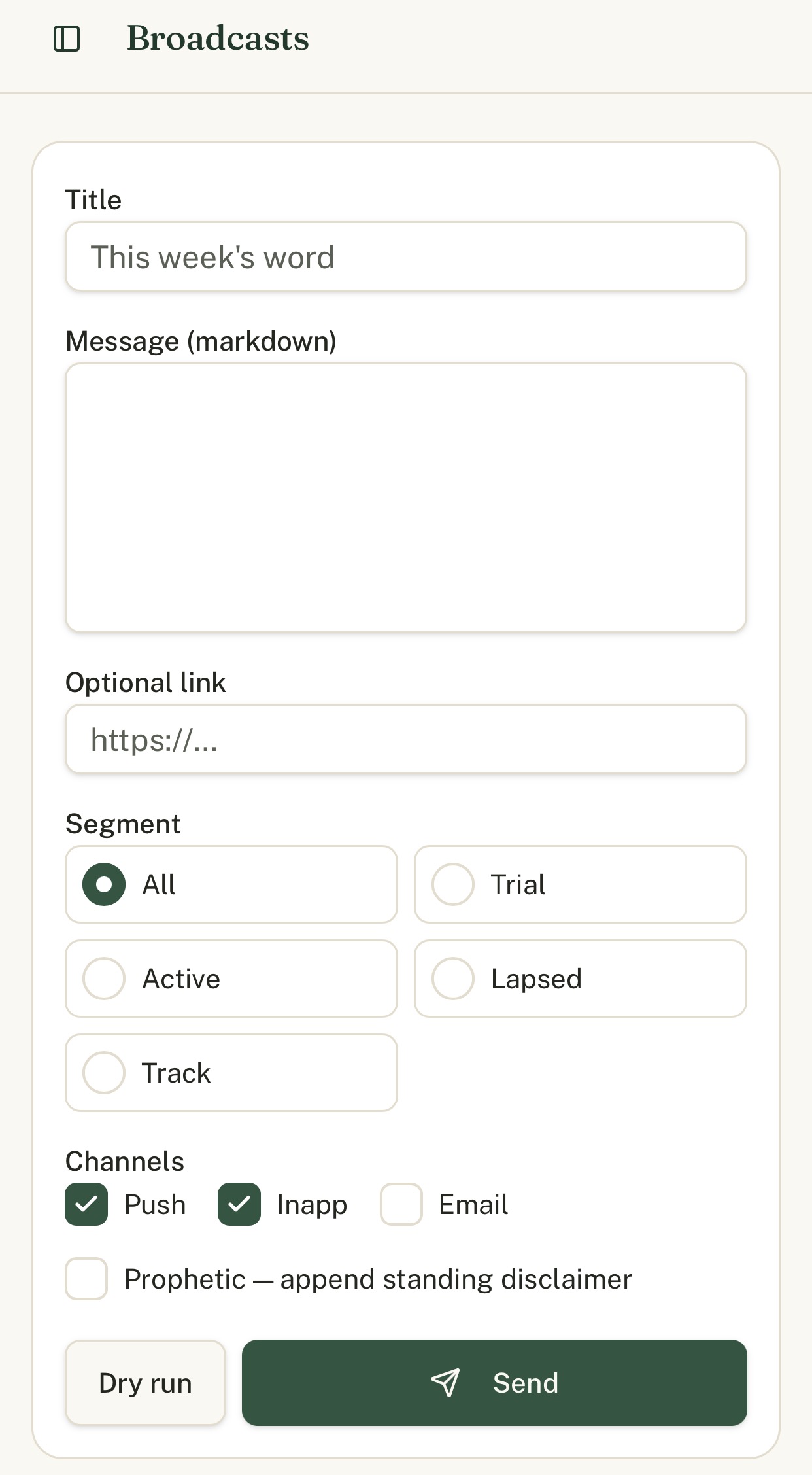Choose the Trial segment option
This screenshot has height=1475, width=812.
581,884
